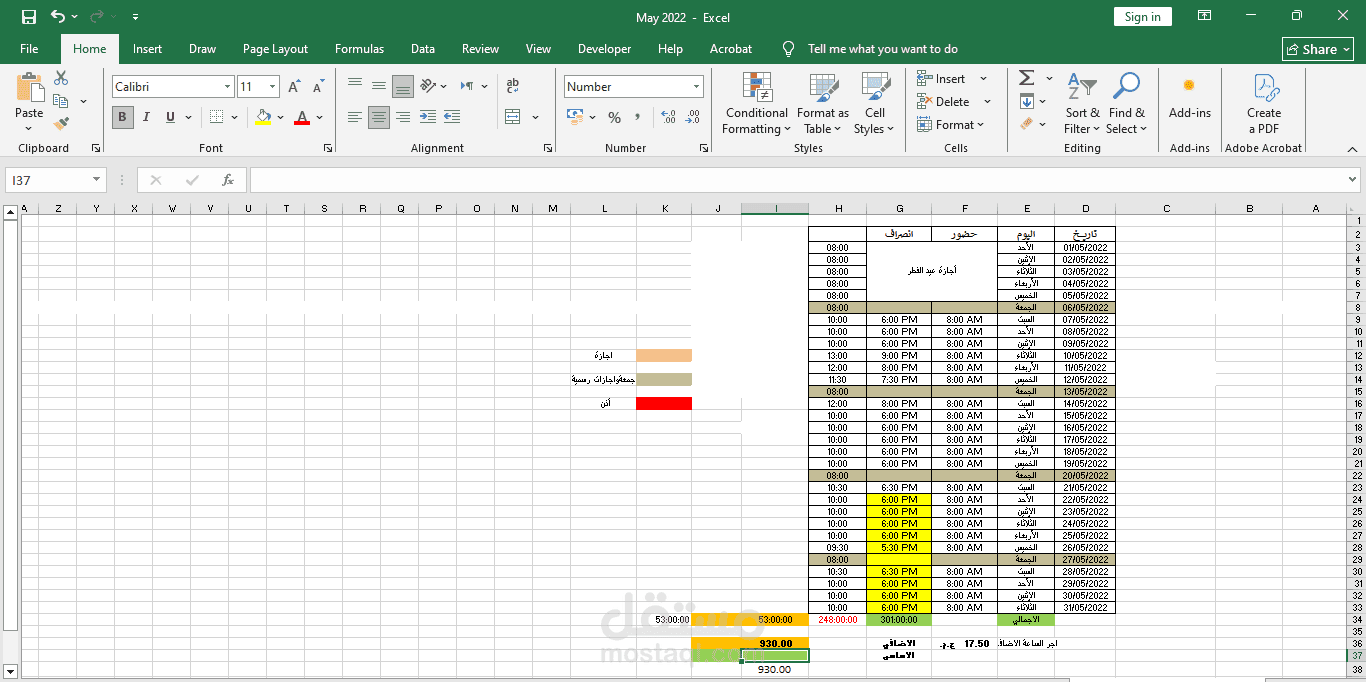
Task: Open Create a PDF from Acrobat
Action: [1264, 106]
